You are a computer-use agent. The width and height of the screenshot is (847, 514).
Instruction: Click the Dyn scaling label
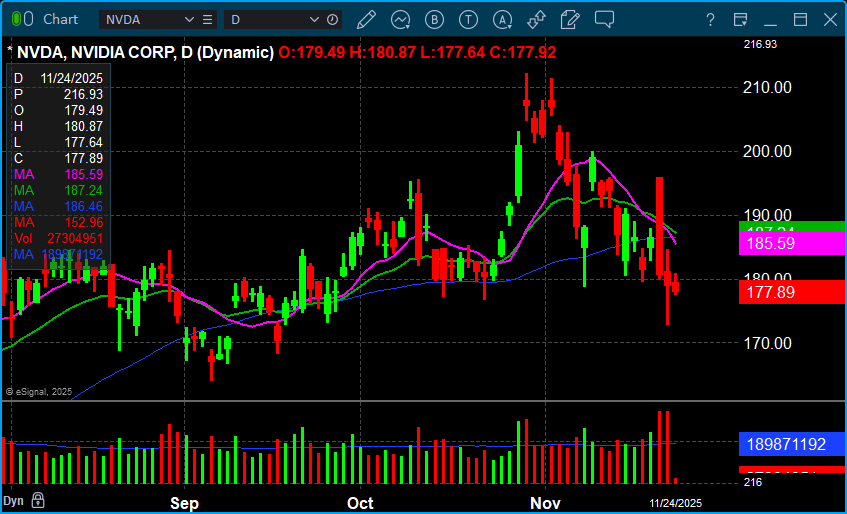click(x=15, y=499)
